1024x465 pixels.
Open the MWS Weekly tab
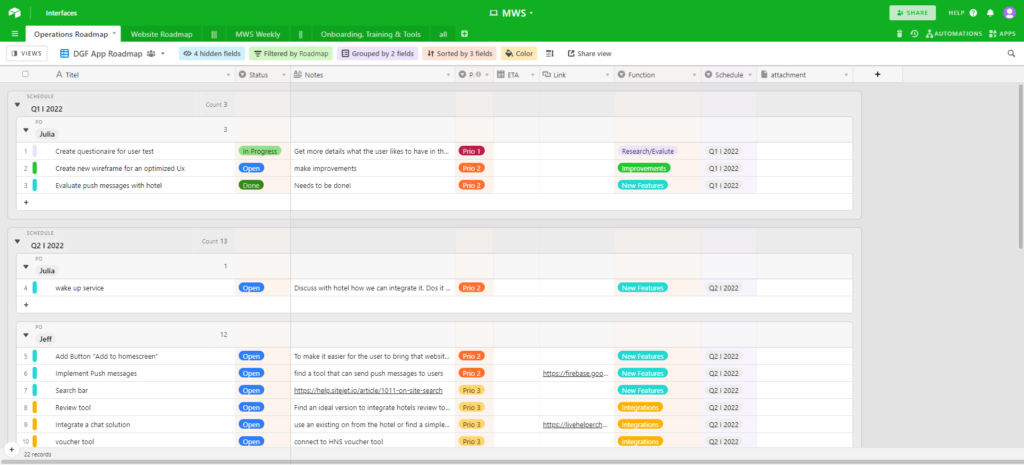[x=257, y=34]
